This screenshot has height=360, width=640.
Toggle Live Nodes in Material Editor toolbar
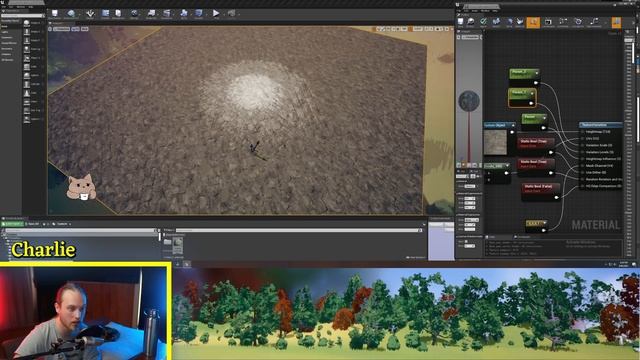click(563, 22)
